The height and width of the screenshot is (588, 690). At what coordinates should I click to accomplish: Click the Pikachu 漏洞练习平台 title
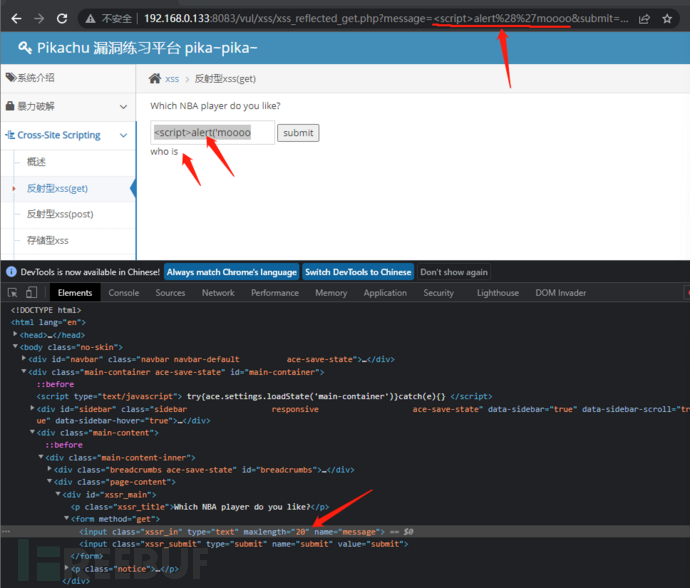point(147,48)
